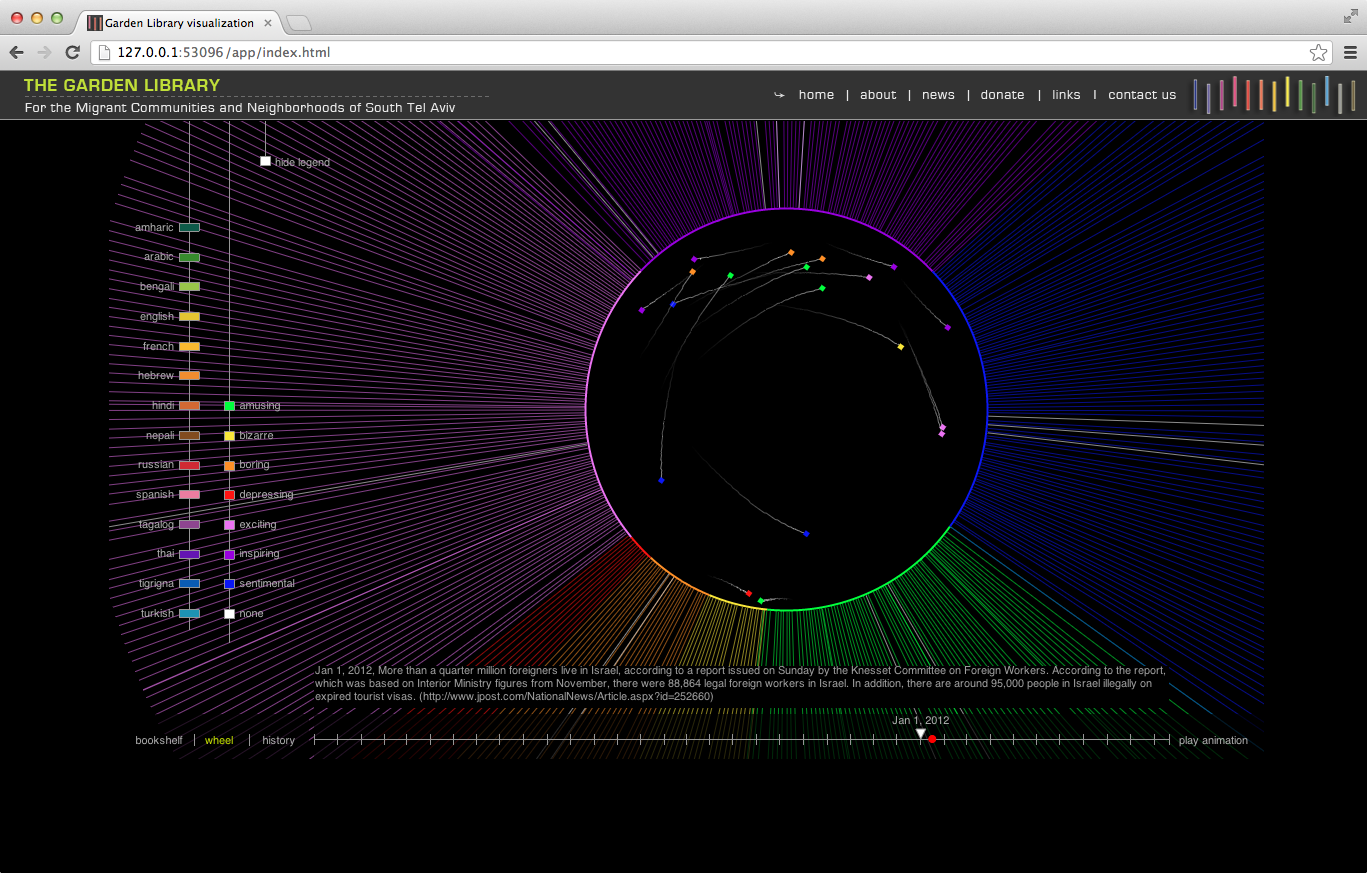Choose the inspiring purple legend square
The image size is (1367, 873).
229,554
